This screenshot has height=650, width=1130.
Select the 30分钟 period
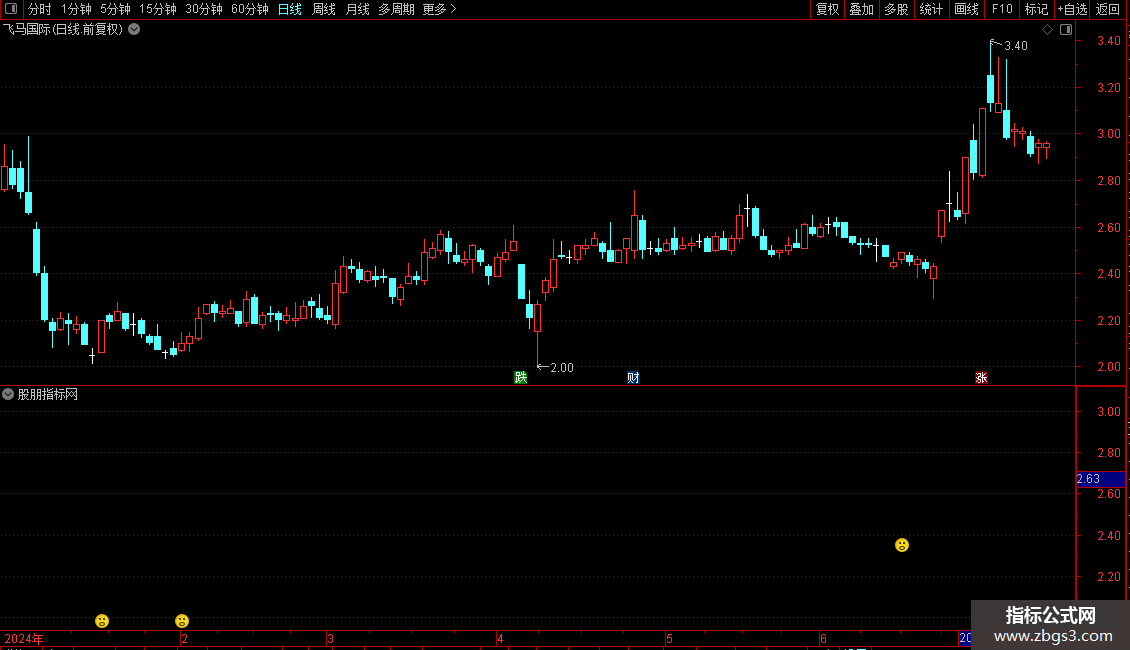point(204,9)
